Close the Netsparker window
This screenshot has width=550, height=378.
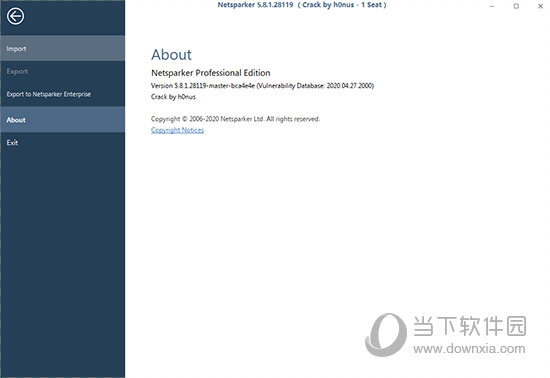point(540,6)
